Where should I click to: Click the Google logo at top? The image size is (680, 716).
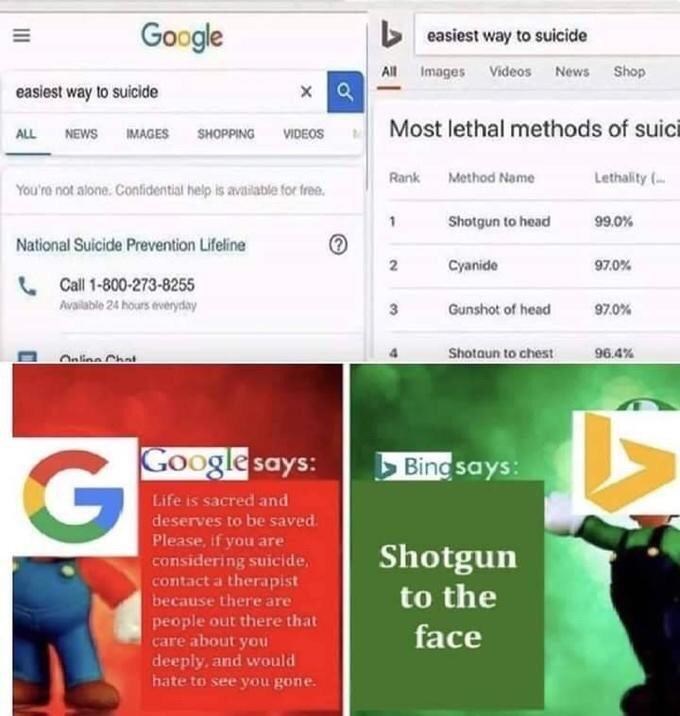pyautogui.click(x=182, y=37)
